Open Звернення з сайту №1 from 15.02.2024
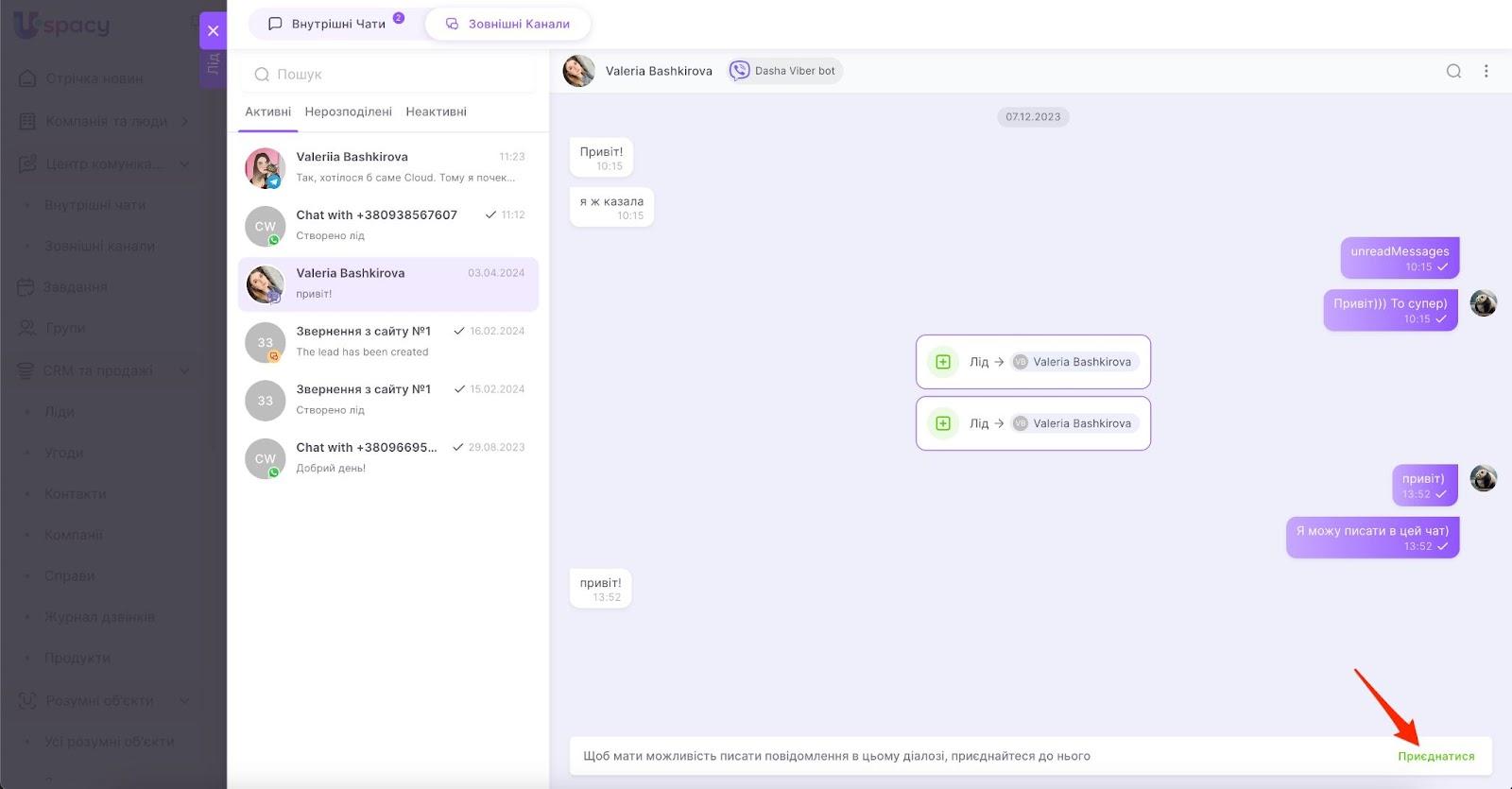Viewport: 1512px width, 789px height. pyautogui.click(x=388, y=401)
